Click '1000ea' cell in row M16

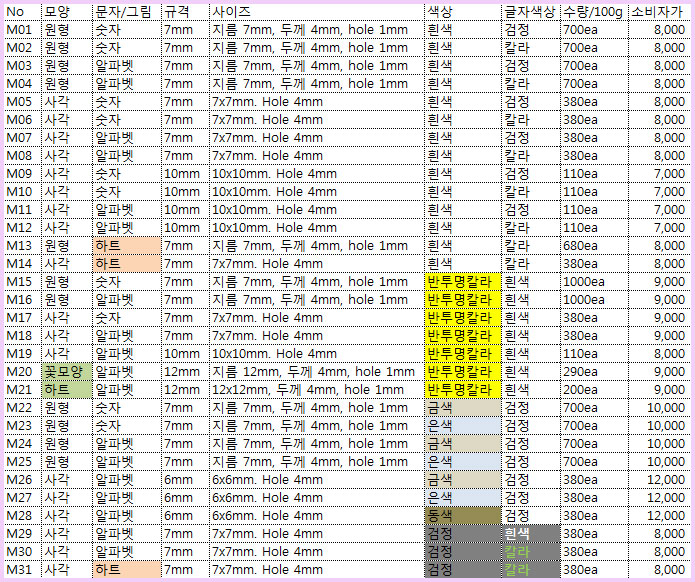click(594, 300)
